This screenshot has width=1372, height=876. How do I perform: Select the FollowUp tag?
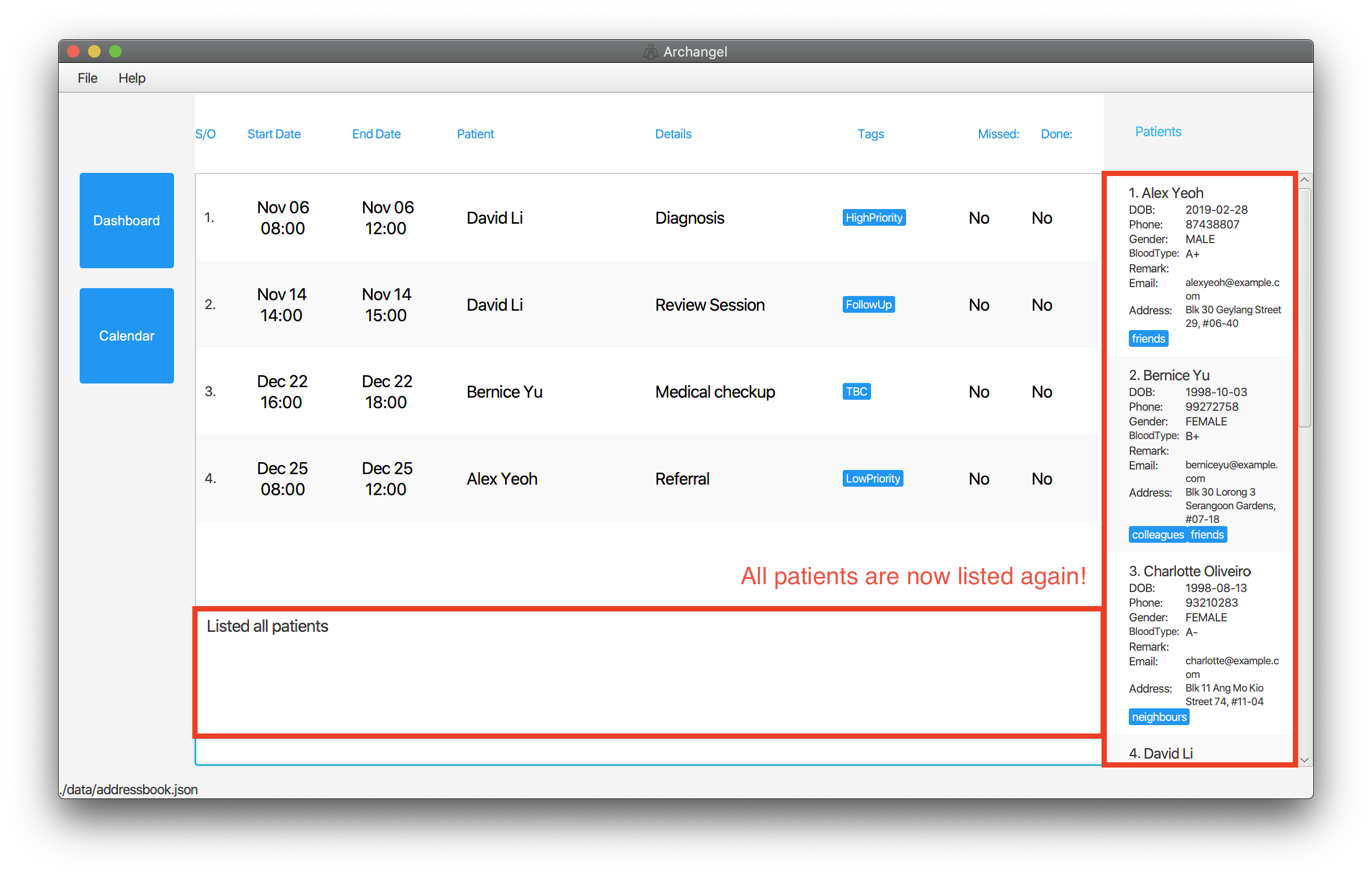(868, 305)
